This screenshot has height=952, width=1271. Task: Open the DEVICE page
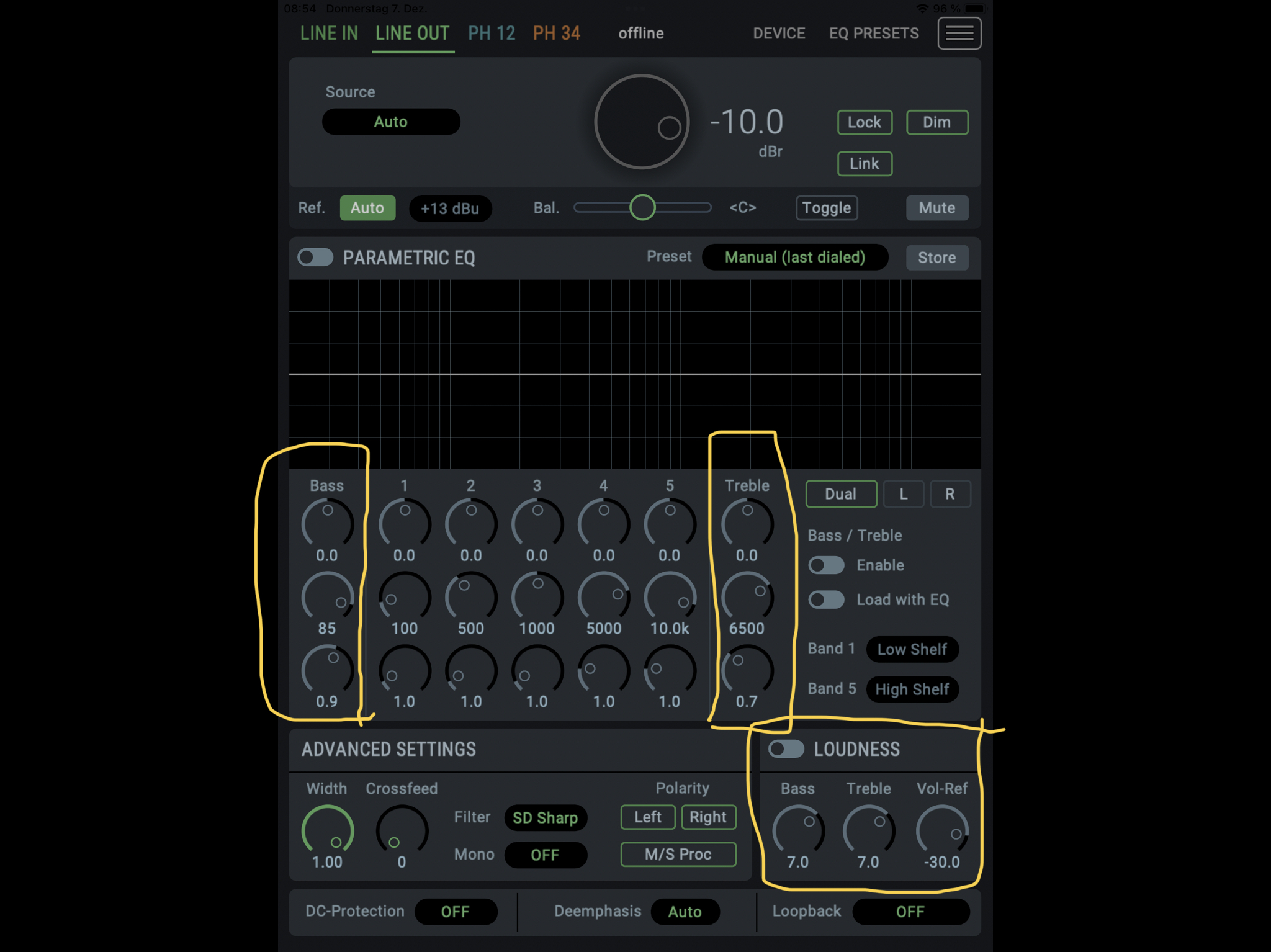tap(779, 34)
